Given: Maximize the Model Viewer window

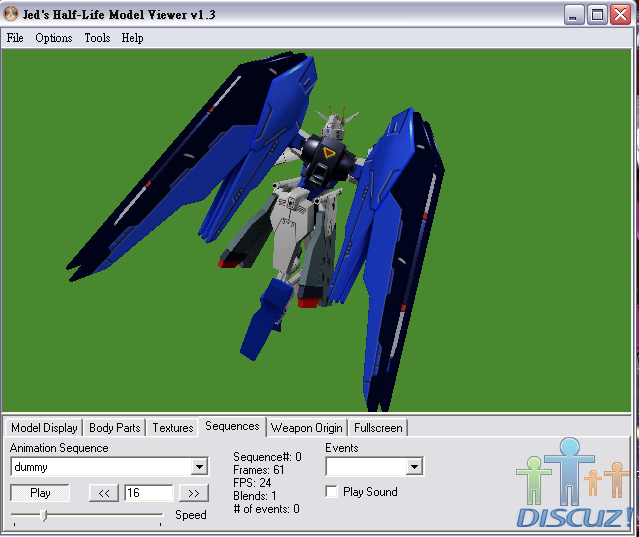Looking at the screenshot, I should 597,15.
